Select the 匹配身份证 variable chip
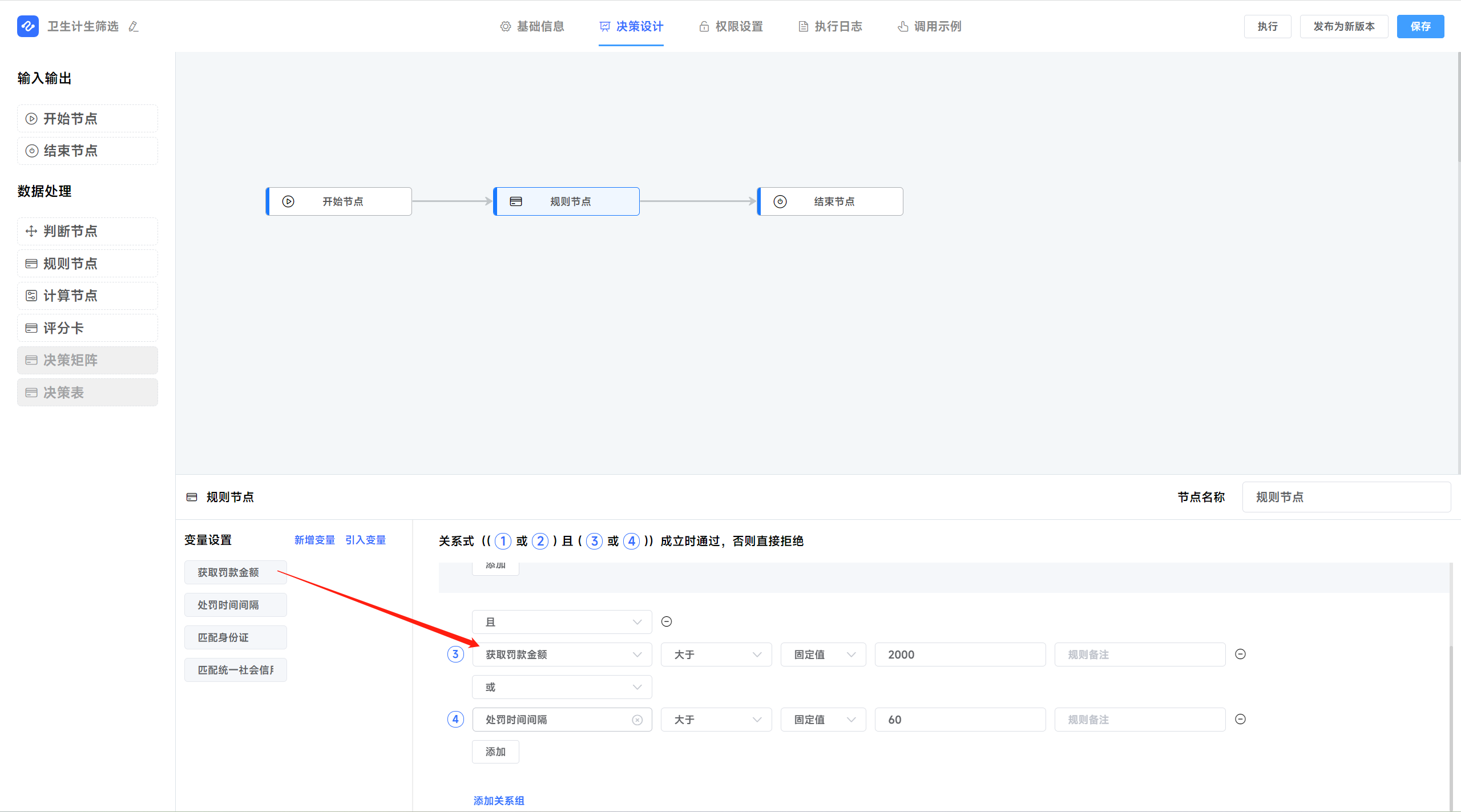 [235, 637]
